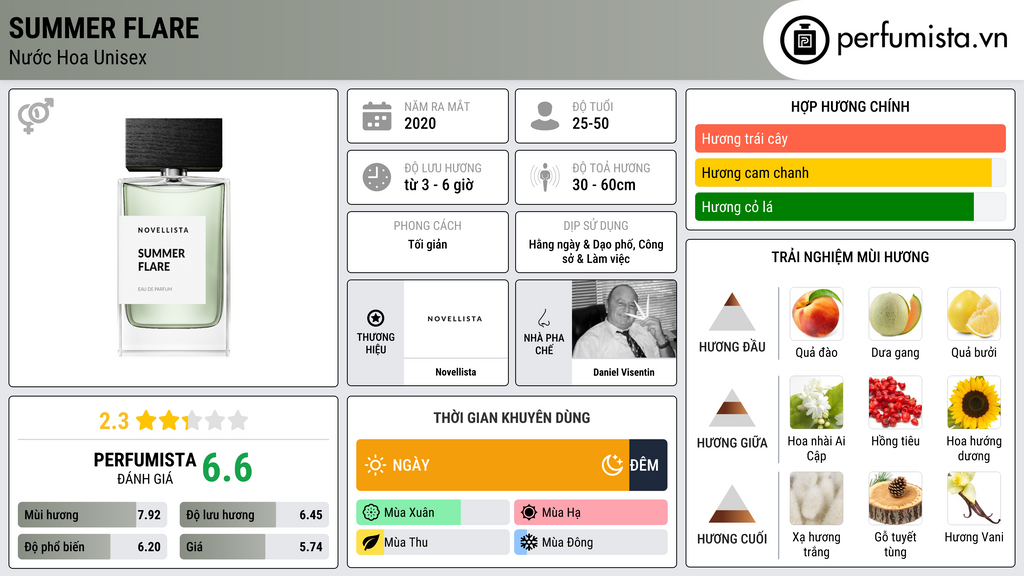1024x576 pixels.
Task: Click the Ngày orange daytime segment
Action: (x=492, y=465)
